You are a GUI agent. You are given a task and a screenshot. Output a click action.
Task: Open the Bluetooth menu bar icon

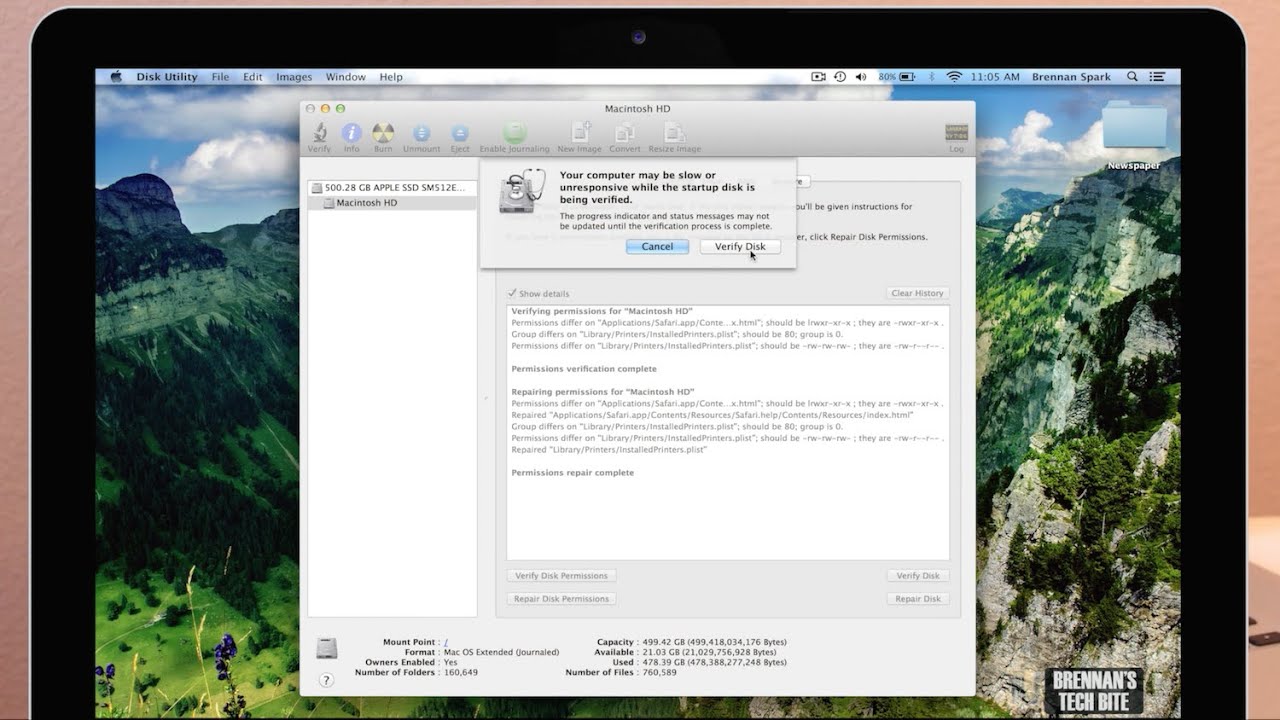point(931,77)
